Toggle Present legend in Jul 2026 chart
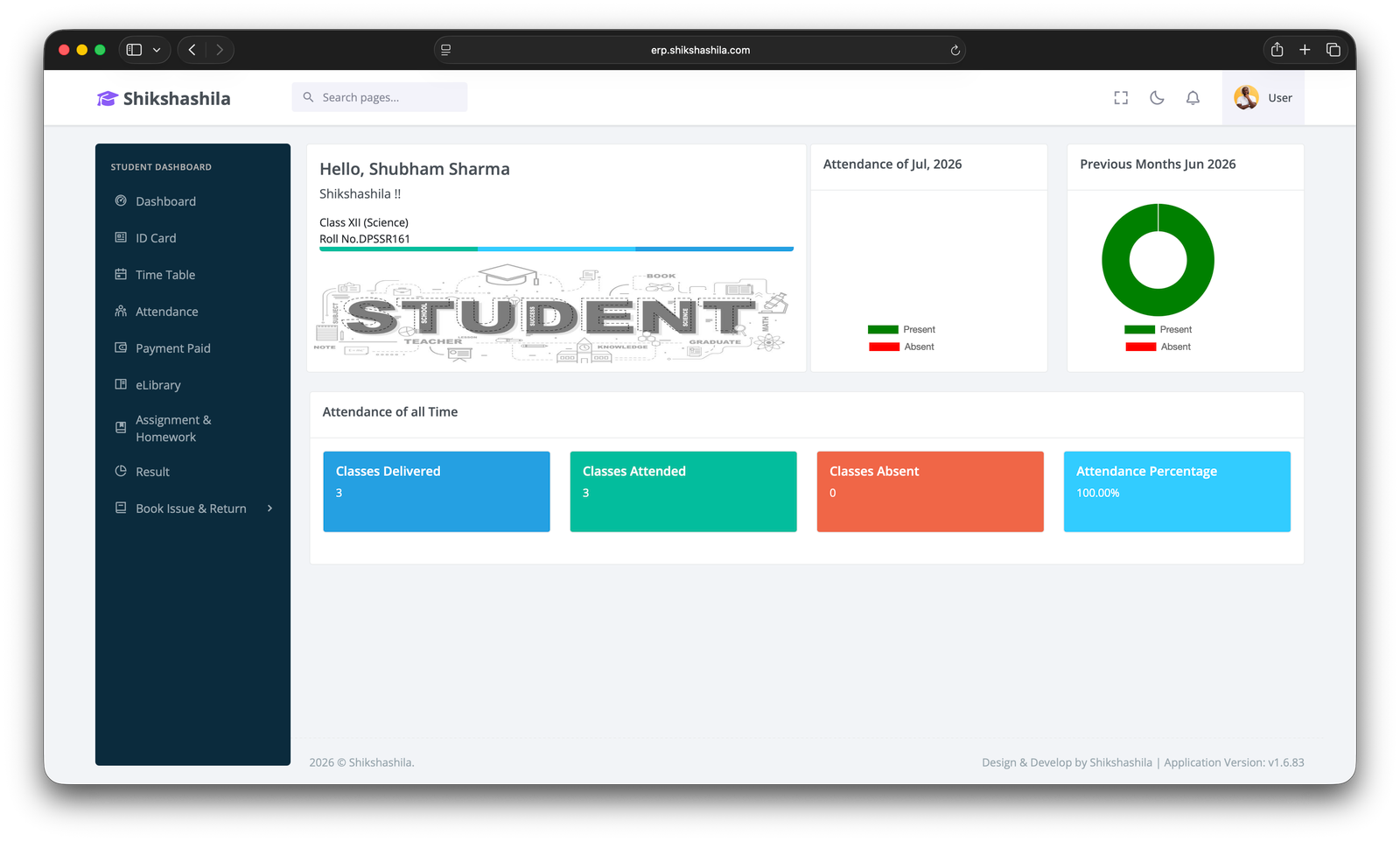The image size is (1400, 842). point(901,330)
